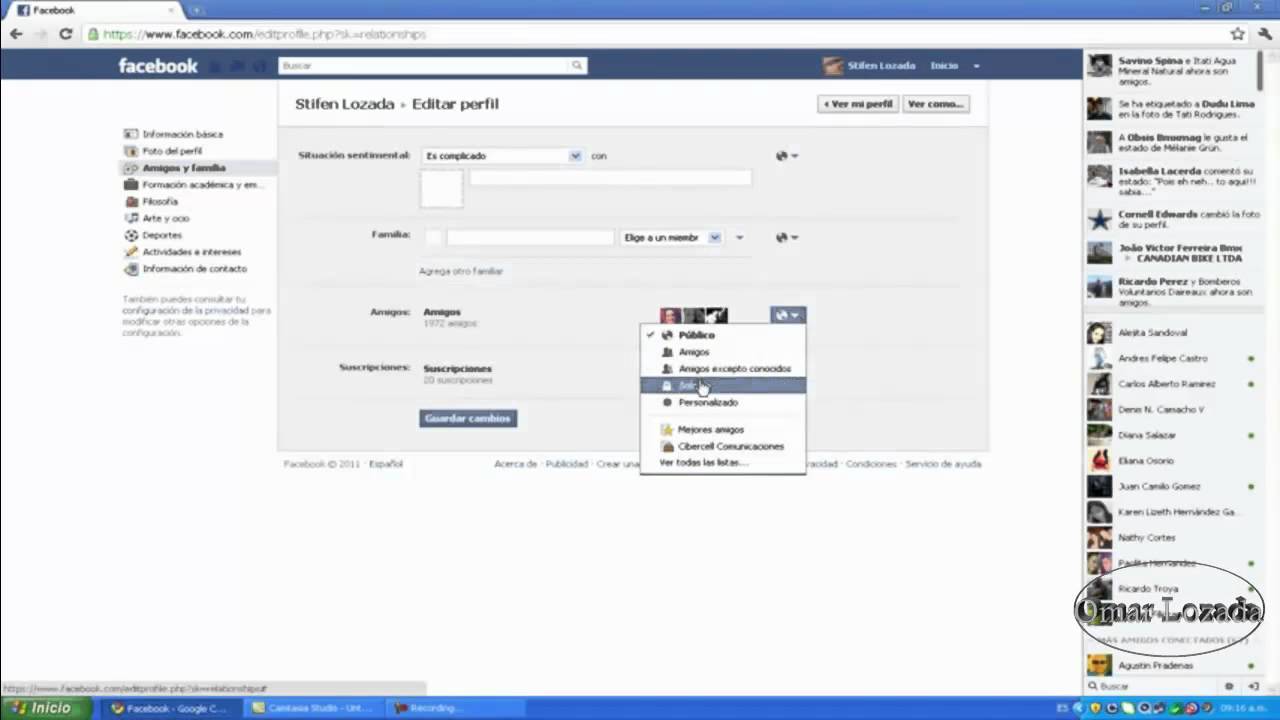Click the Facebook browser tab

(95, 10)
